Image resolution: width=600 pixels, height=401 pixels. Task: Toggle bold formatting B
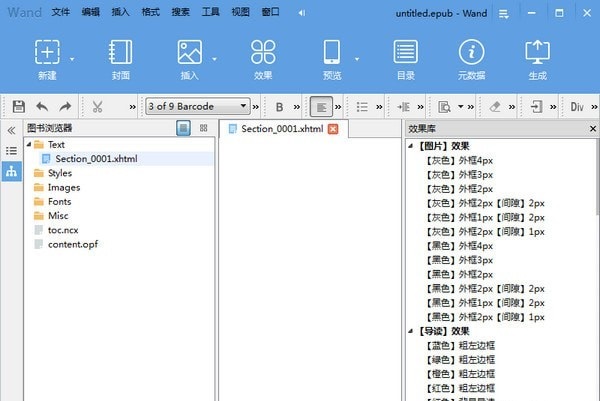tap(279, 107)
